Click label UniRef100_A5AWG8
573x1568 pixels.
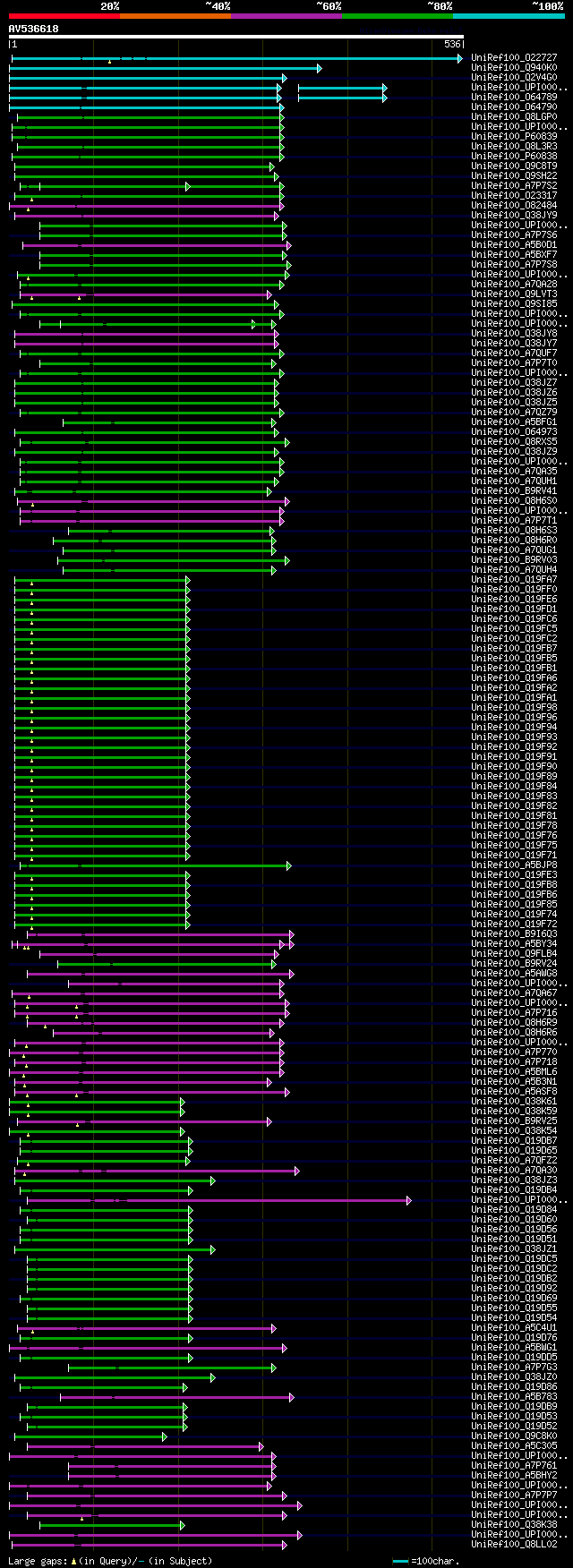click(x=514, y=974)
